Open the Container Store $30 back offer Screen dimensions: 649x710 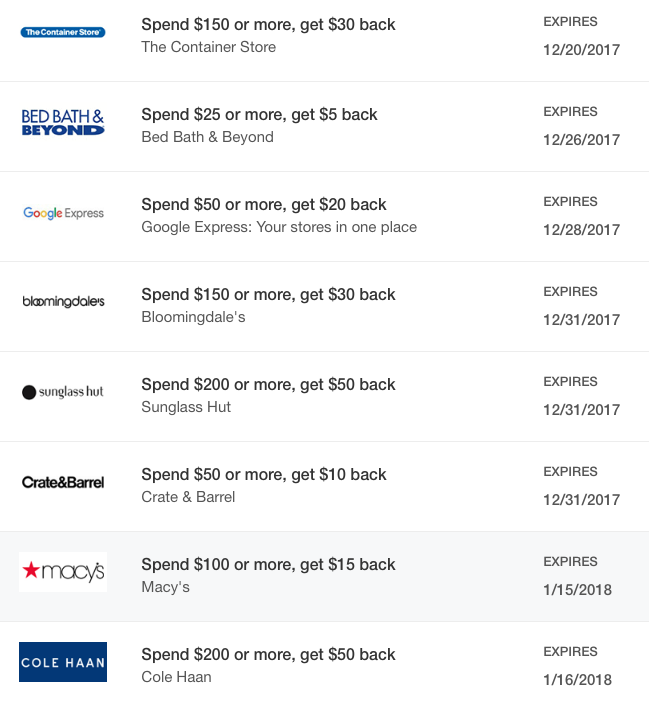[268, 24]
